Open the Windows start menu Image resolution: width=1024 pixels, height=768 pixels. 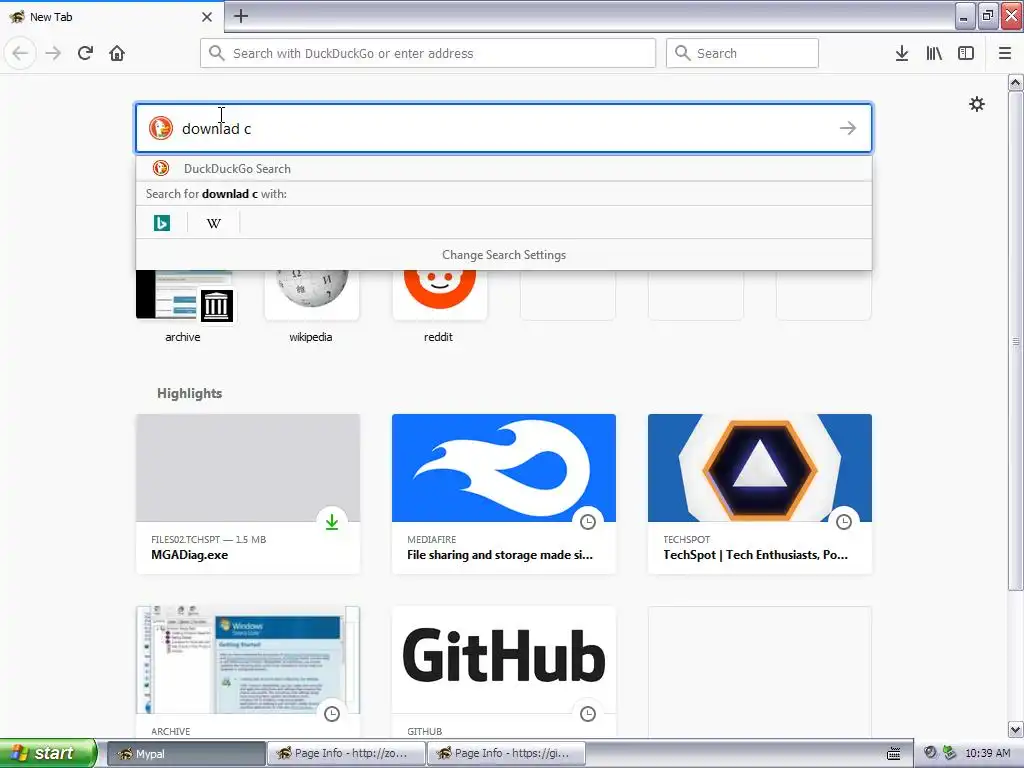coord(48,753)
